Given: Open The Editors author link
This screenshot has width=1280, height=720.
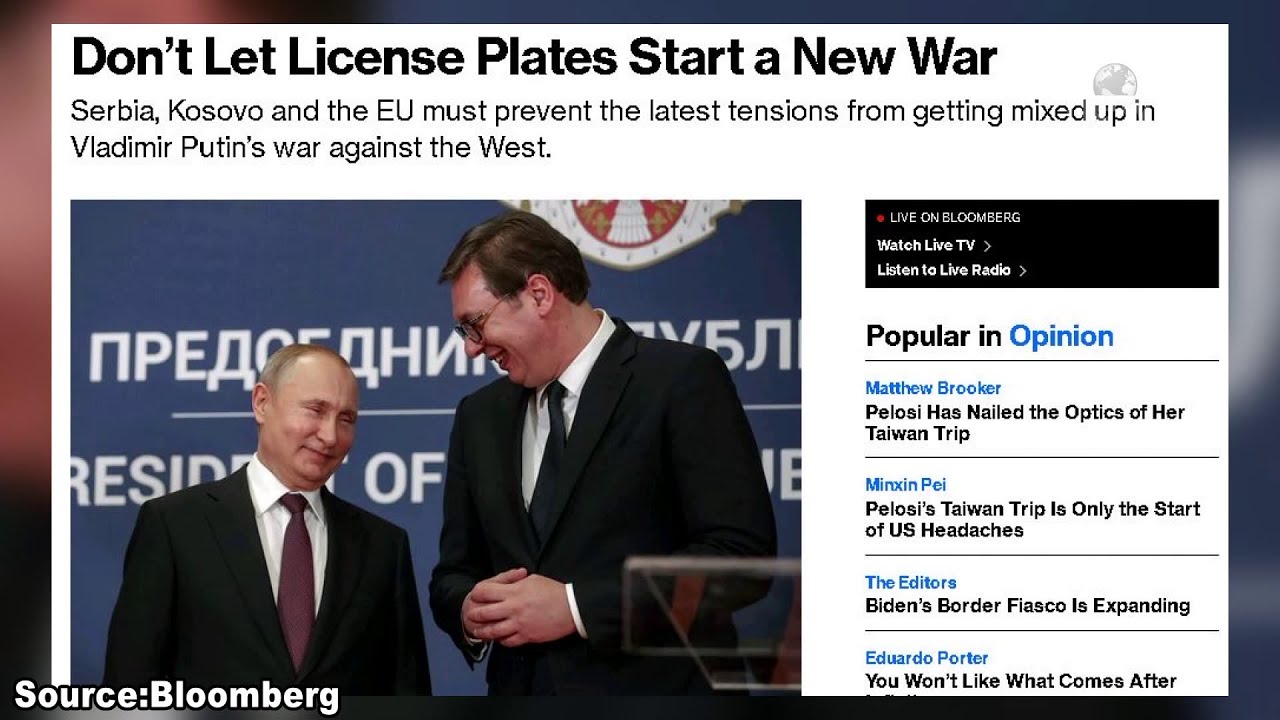Looking at the screenshot, I should (x=911, y=582).
